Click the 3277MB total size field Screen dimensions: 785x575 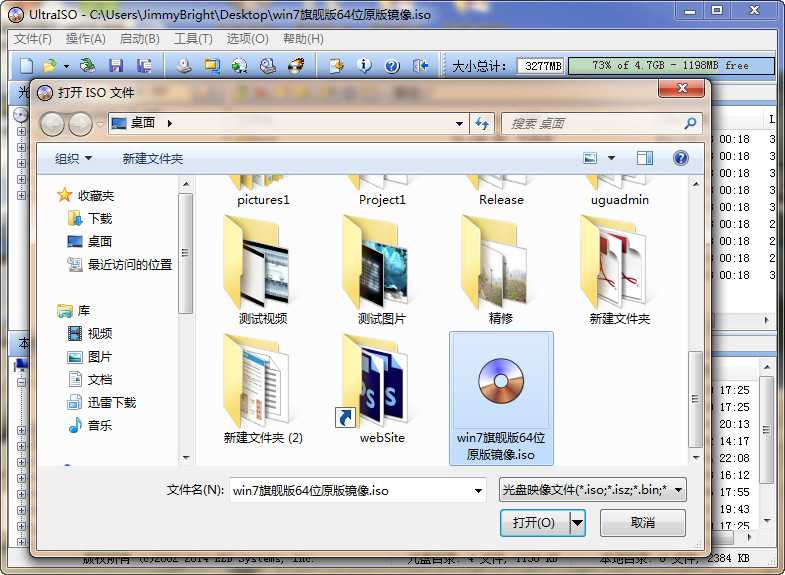541,66
